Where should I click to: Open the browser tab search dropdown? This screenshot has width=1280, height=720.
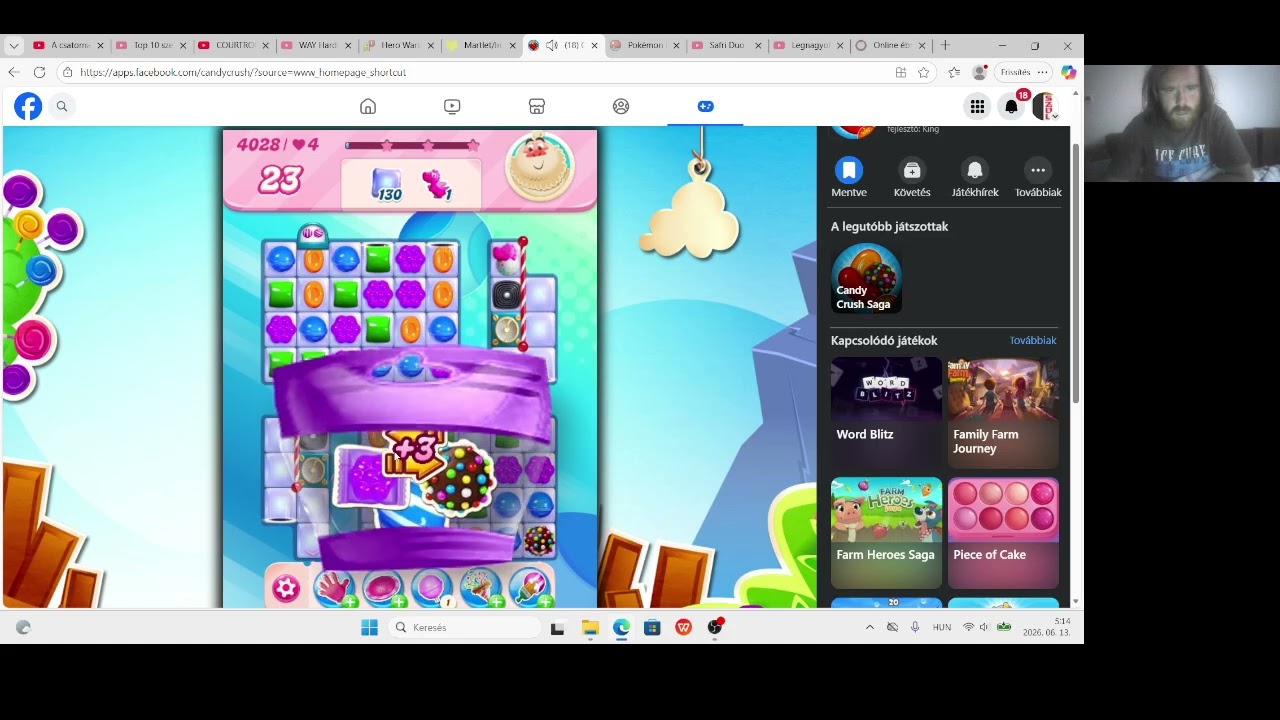14,45
